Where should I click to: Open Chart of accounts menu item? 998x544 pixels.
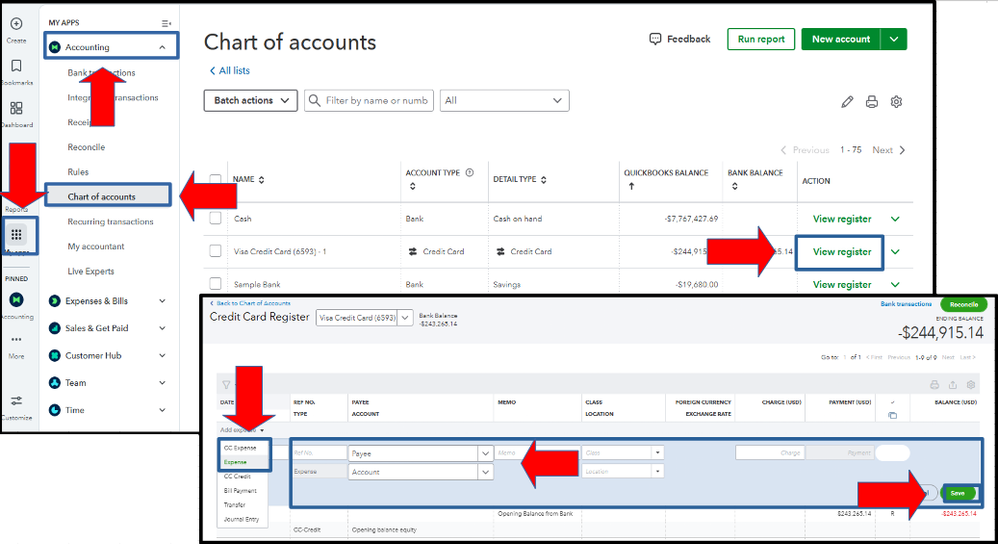(x=102, y=197)
